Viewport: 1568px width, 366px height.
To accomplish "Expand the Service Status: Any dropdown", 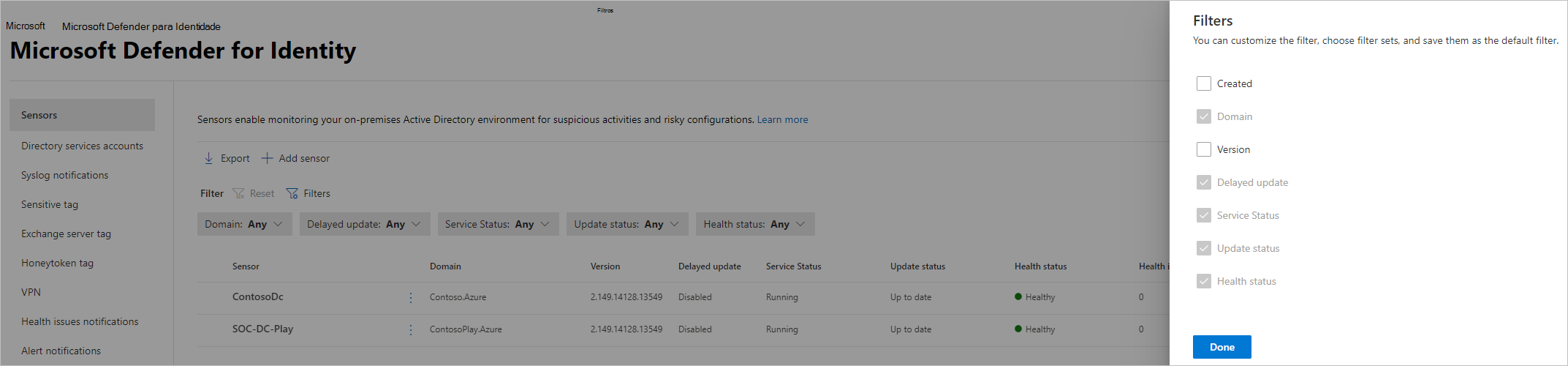I will coord(499,224).
